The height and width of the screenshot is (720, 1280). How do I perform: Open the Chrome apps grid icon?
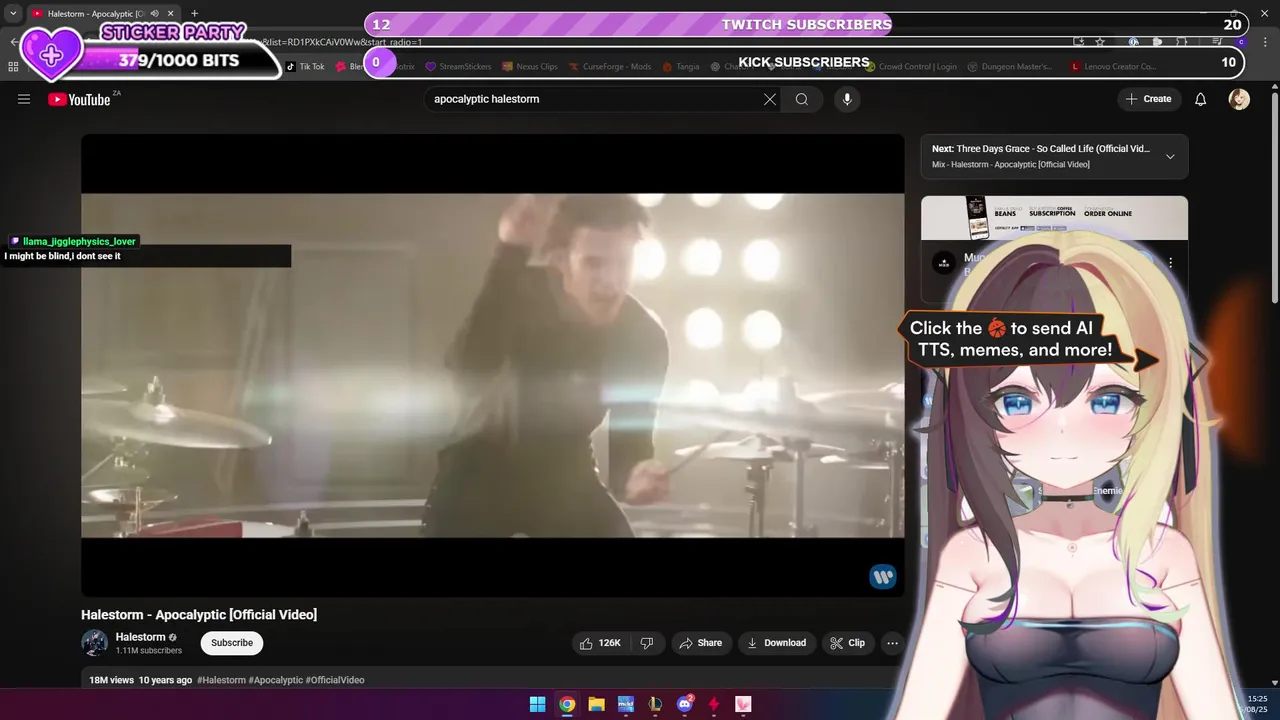click(13, 67)
